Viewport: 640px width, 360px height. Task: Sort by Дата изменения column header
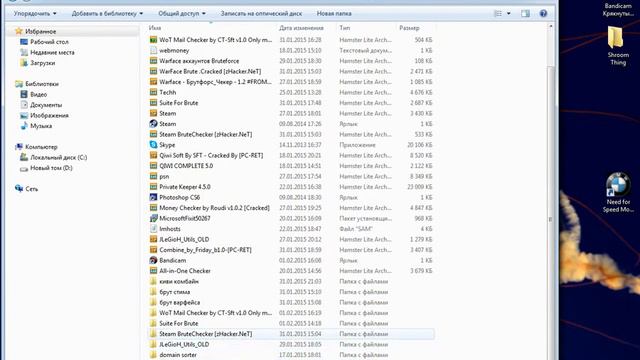[x=301, y=28]
